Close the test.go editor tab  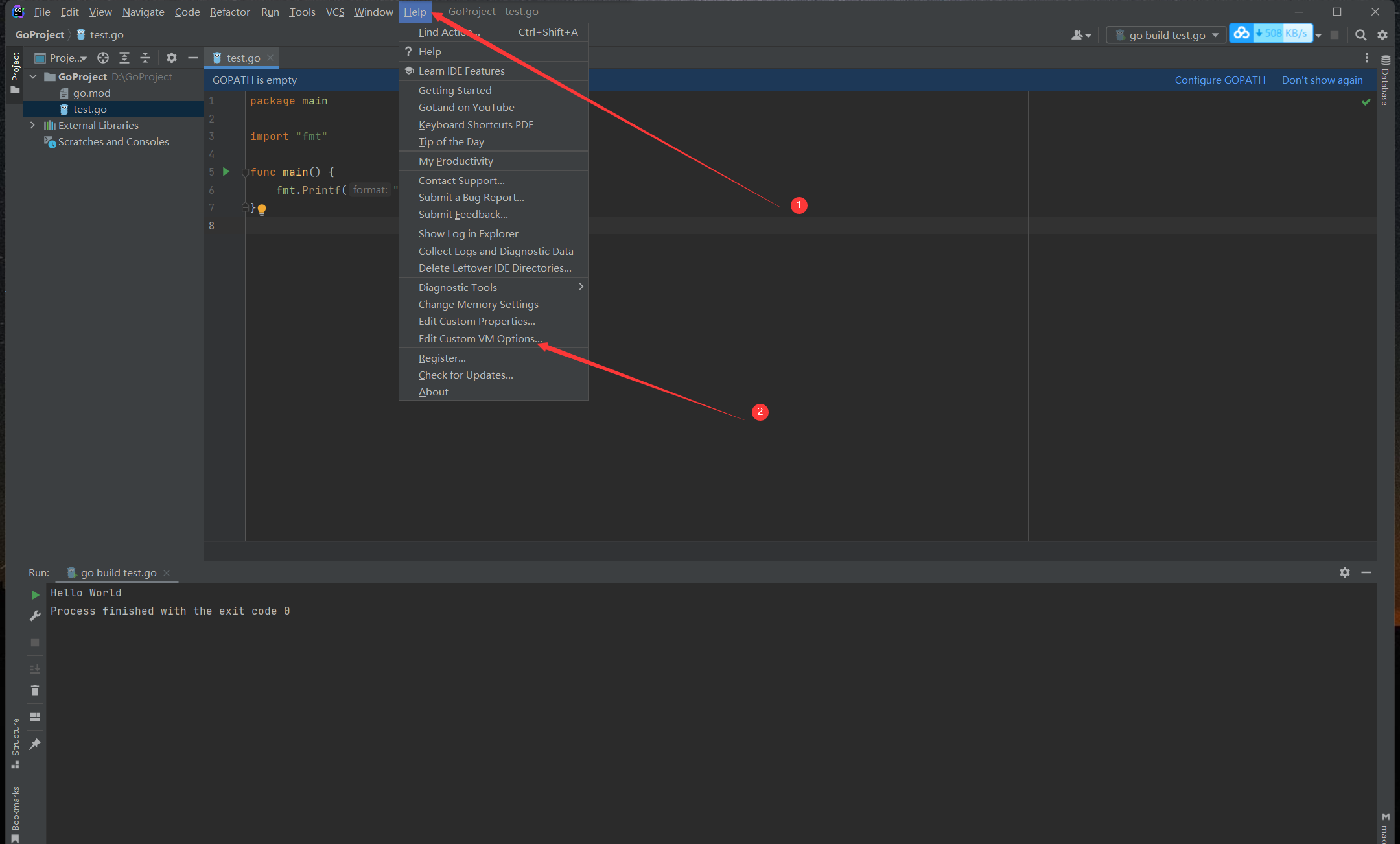point(270,58)
